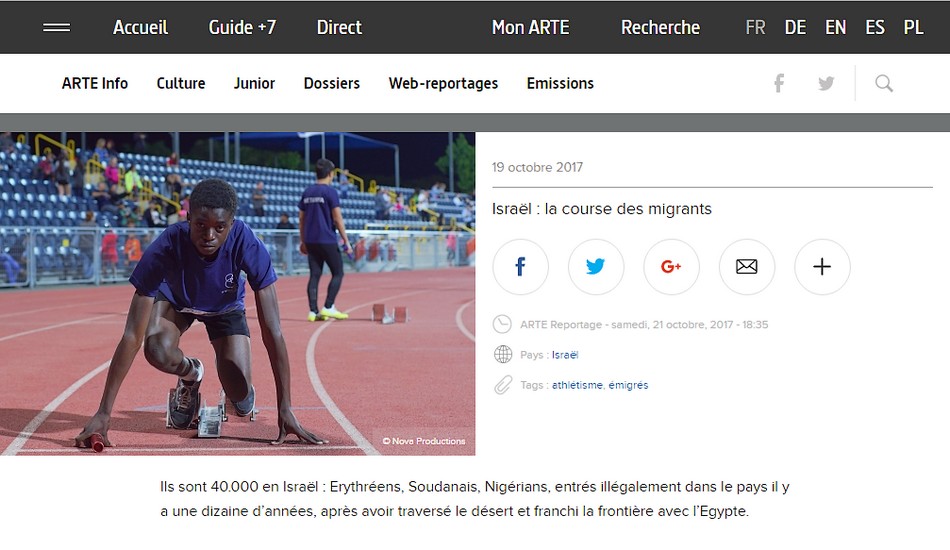Share article via round Facebook button

520,267
